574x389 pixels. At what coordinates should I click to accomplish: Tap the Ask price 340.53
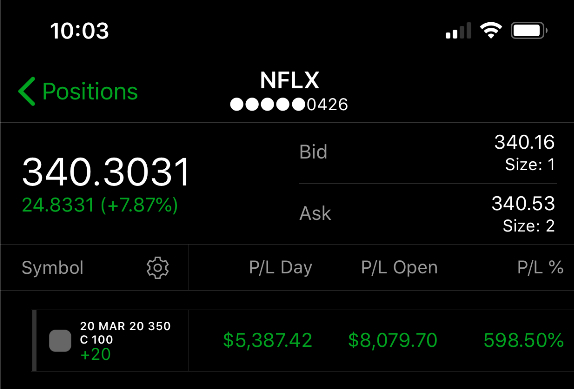523,203
